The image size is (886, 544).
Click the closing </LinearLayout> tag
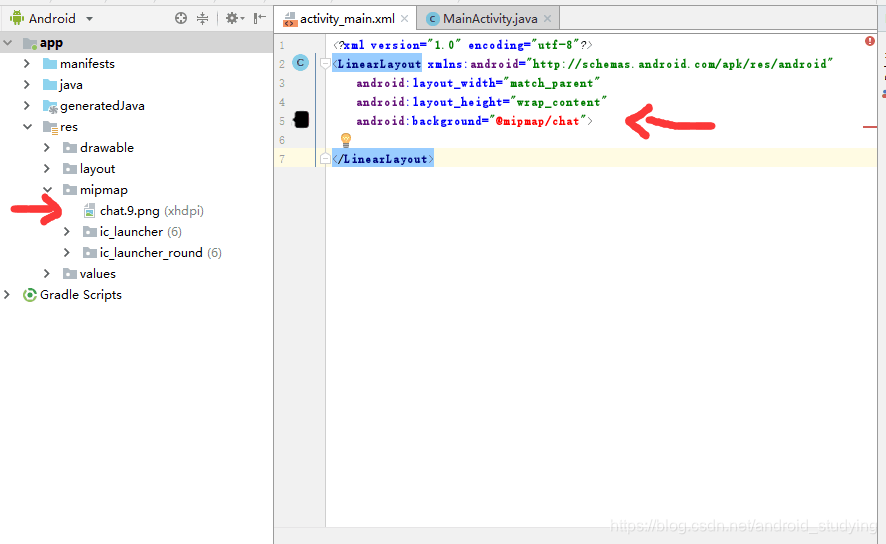pyautogui.click(x=383, y=159)
